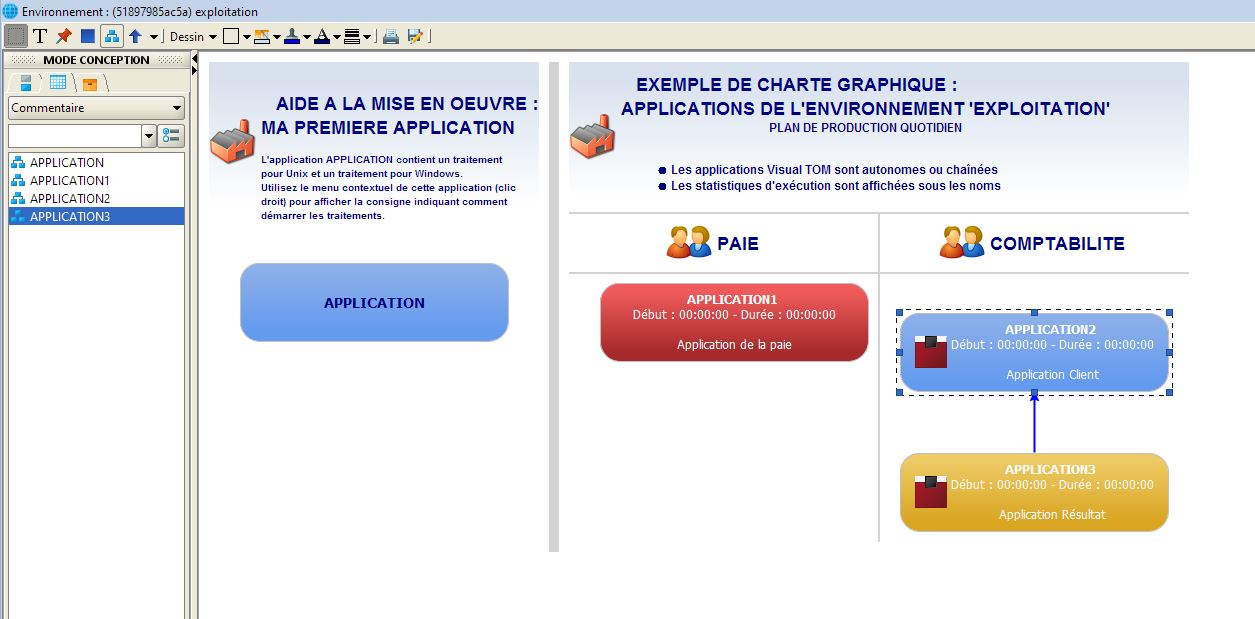Apply the fill color tool
The height and width of the screenshot is (619, 1255).
(262, 36)
